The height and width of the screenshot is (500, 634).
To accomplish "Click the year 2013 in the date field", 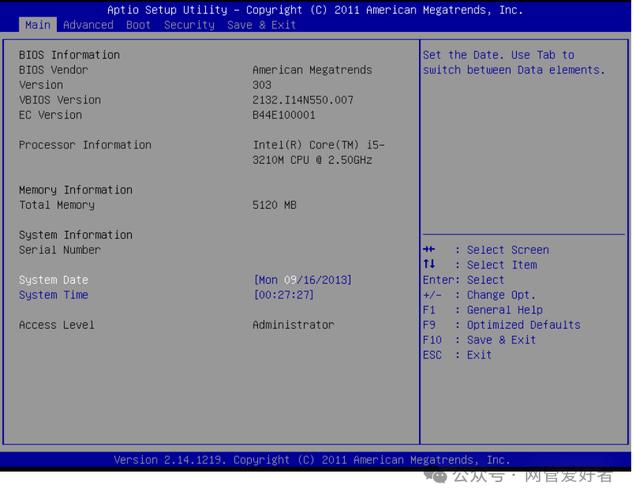I will (x=333, y=280).
